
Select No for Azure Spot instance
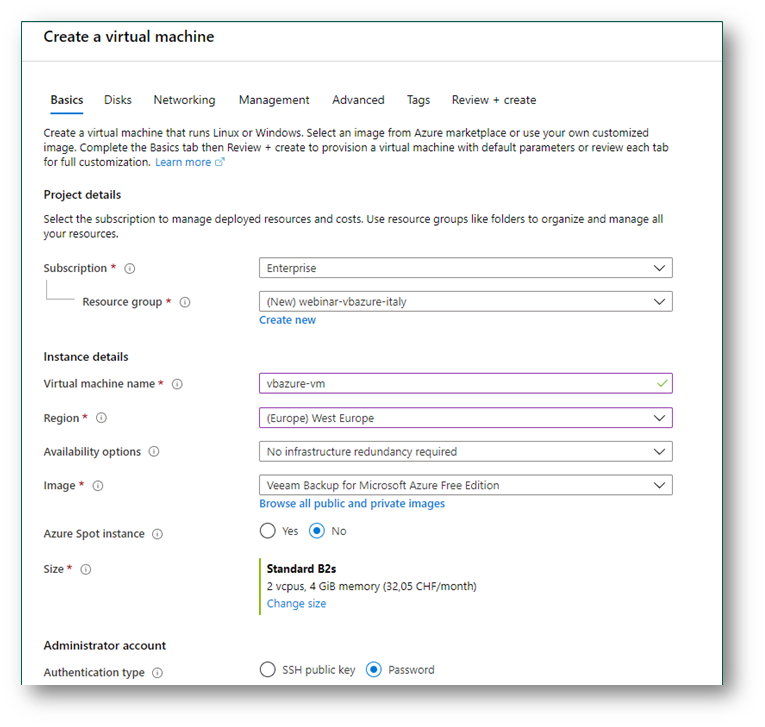point(317,531)
